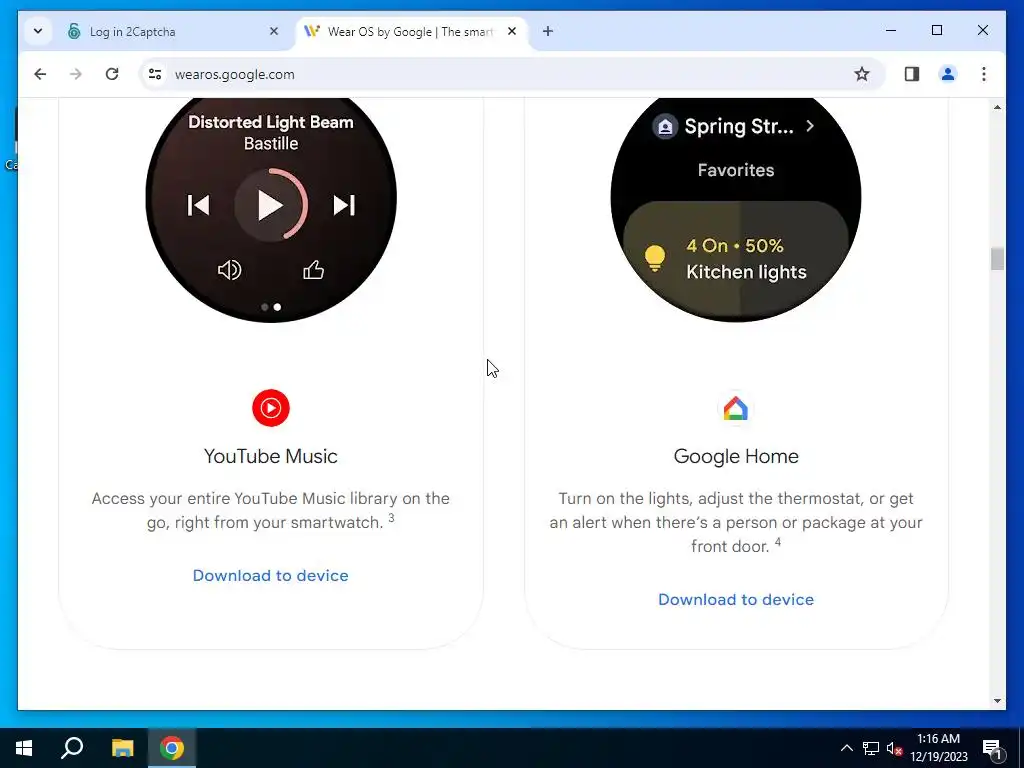Bookmark this page with the star
The width and height of the screenshot is (1024, 768).
point(862,74)
